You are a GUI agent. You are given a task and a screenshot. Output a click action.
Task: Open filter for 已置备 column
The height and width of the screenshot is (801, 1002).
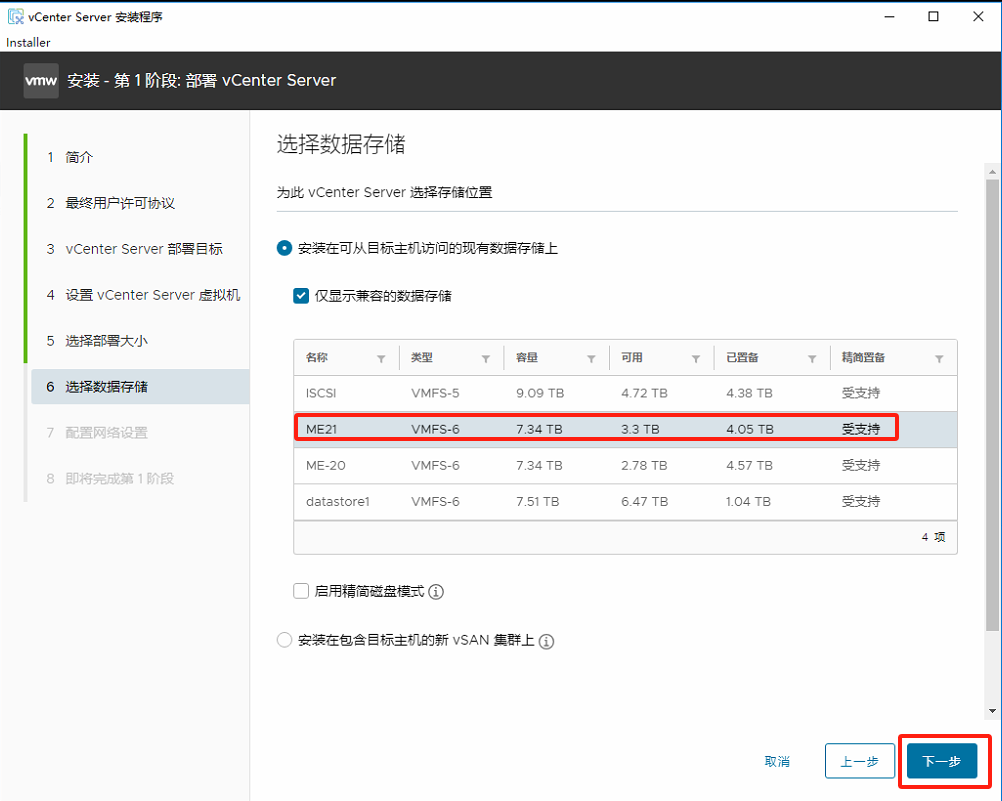coord(812,359)
